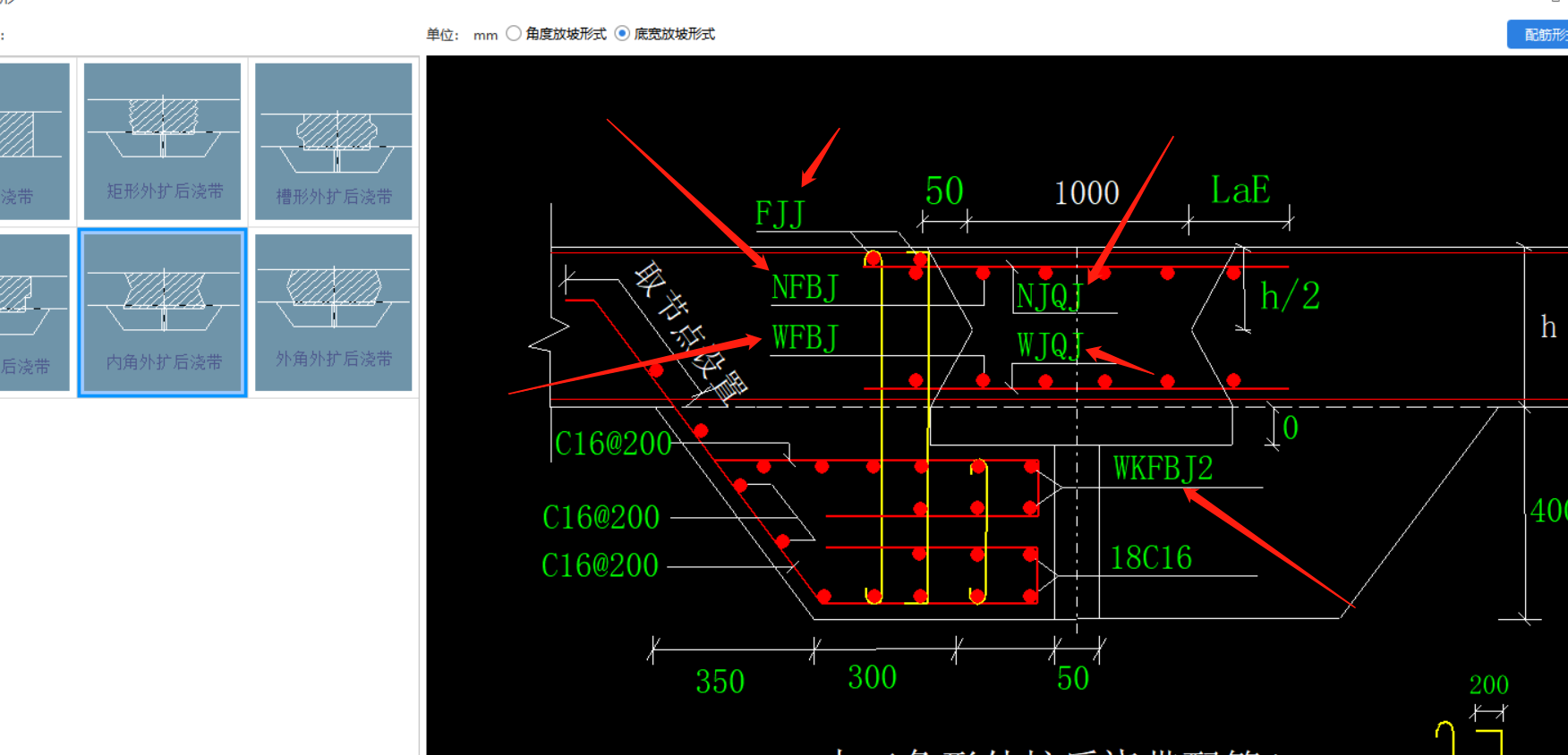Screen dimensions: 1568x755
Task: Edit the middle C16@200 rebar value
Action: pos(601,517)
